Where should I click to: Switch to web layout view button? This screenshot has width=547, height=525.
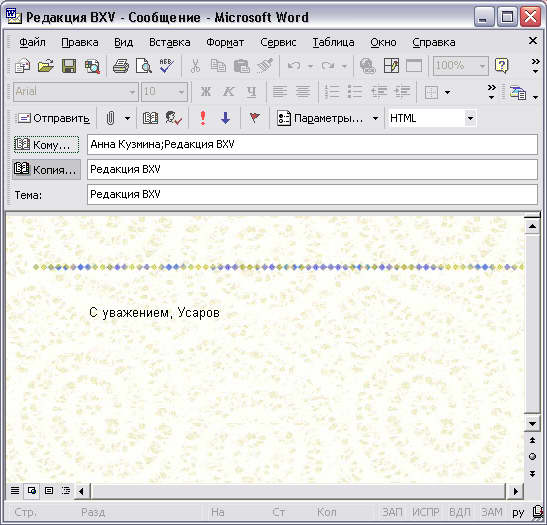(x=31, y=491)
